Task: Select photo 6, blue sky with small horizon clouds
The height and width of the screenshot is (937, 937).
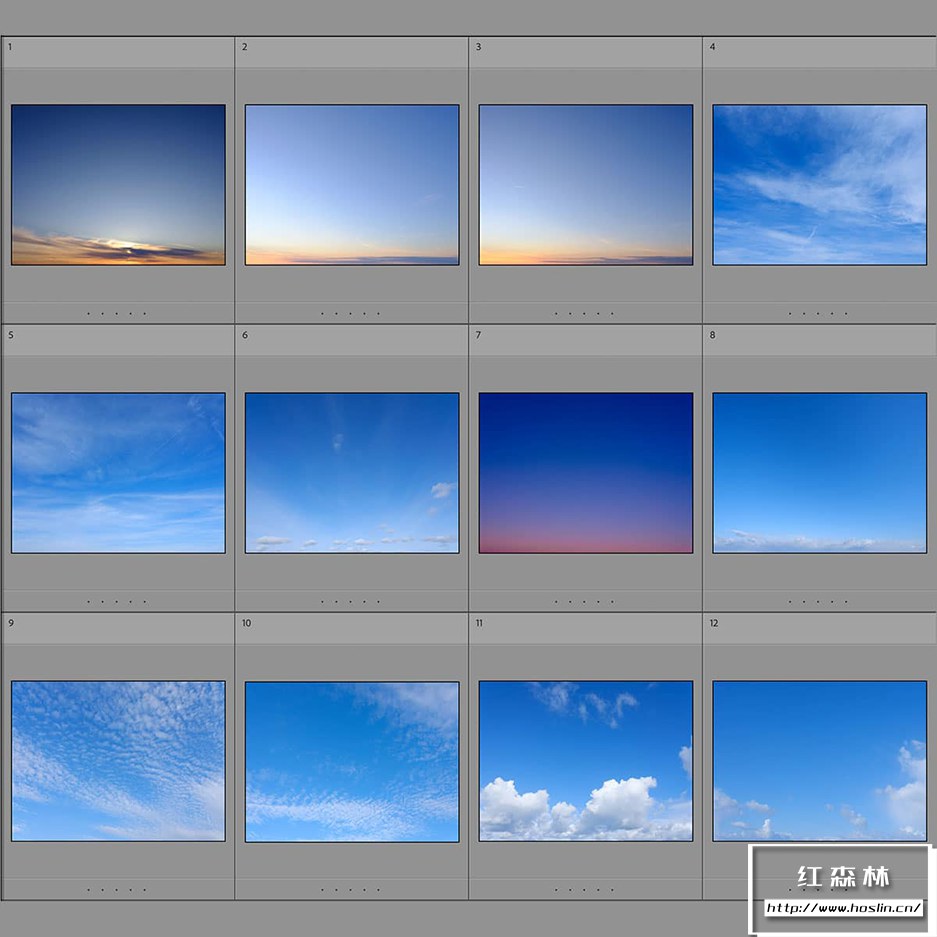Action: (352, 473)
